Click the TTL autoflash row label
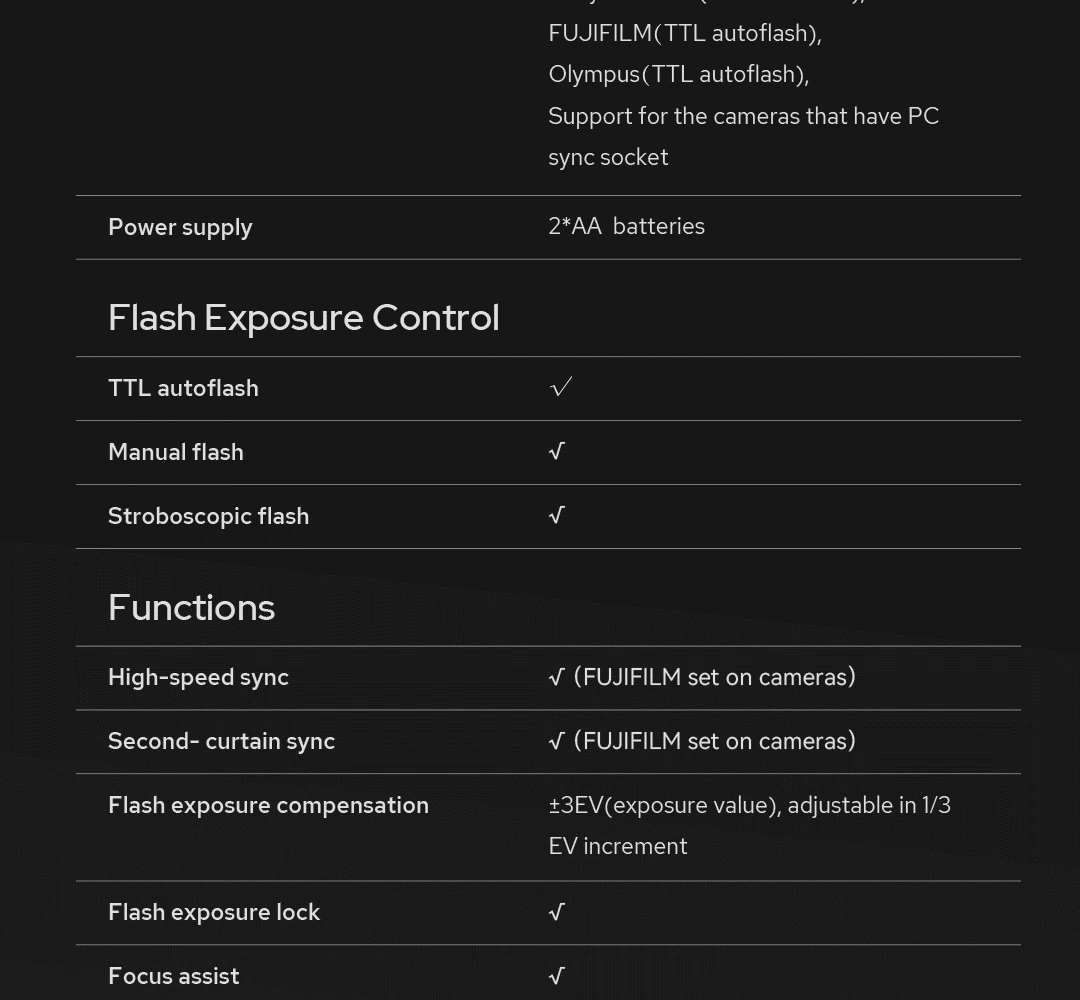This screenshot has width=1080, height=1000. pos(183,388)
